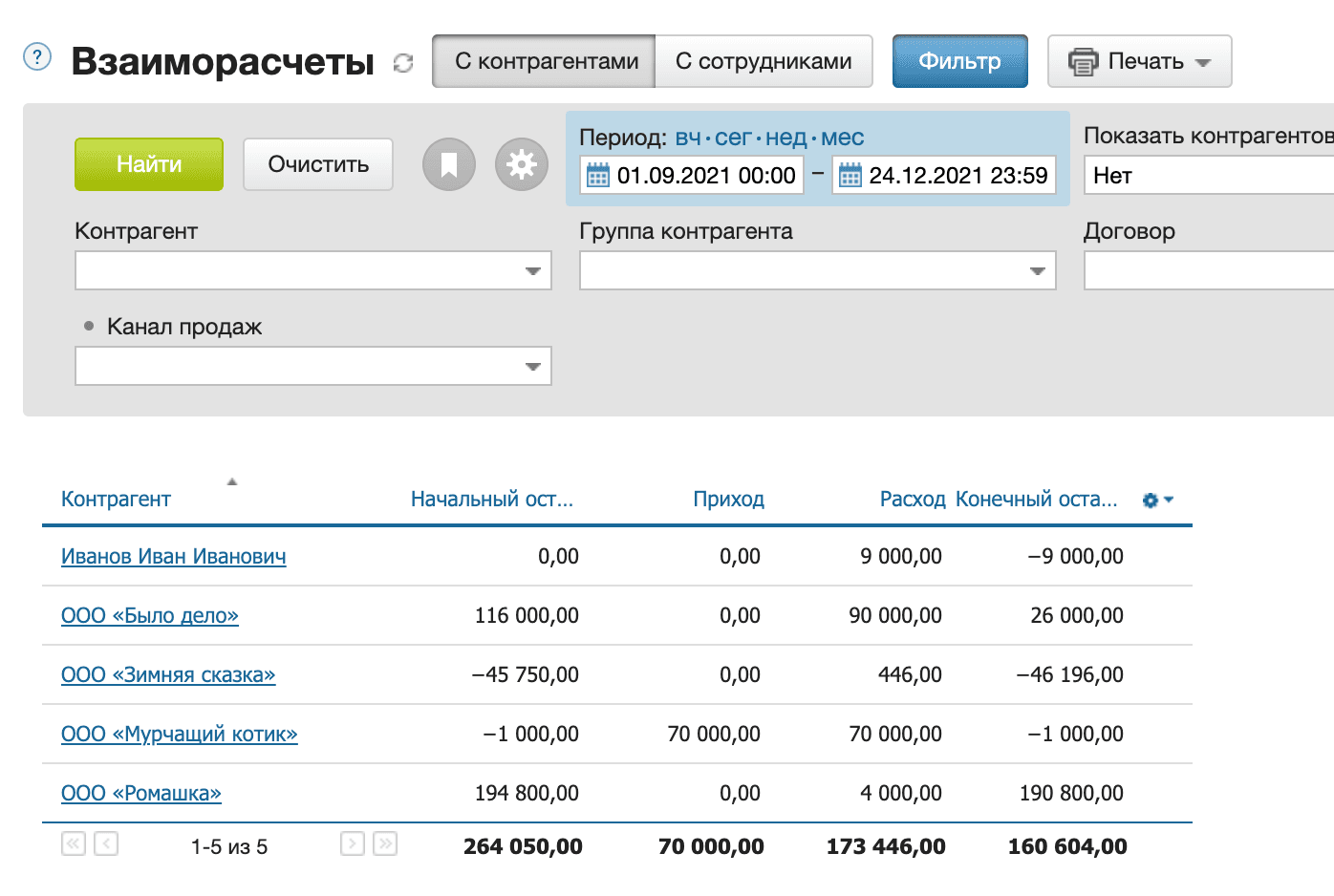The image size is (1334, 896).
Task: Click the help question mark icon
Action: point(36,57)
